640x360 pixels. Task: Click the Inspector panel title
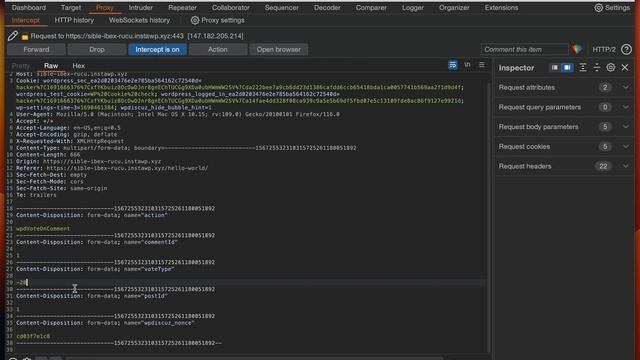click(516, 68)
